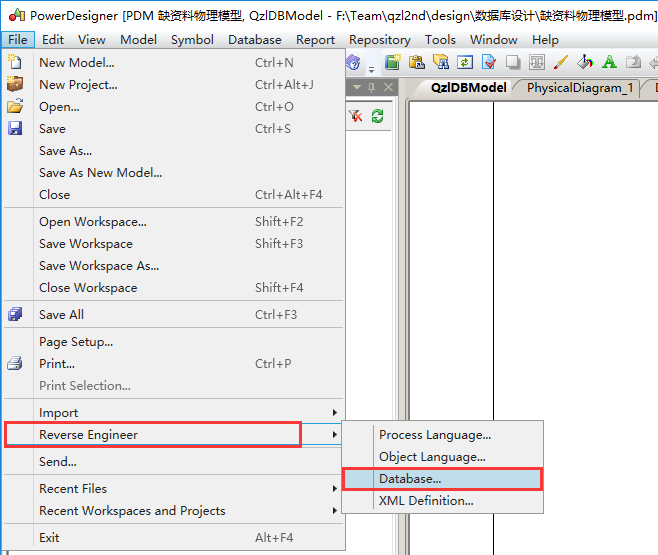The height and width of the screenshot is (555, 658).
Task: Click PowerDesigner app icon in title bar
Action: [17, 16]
